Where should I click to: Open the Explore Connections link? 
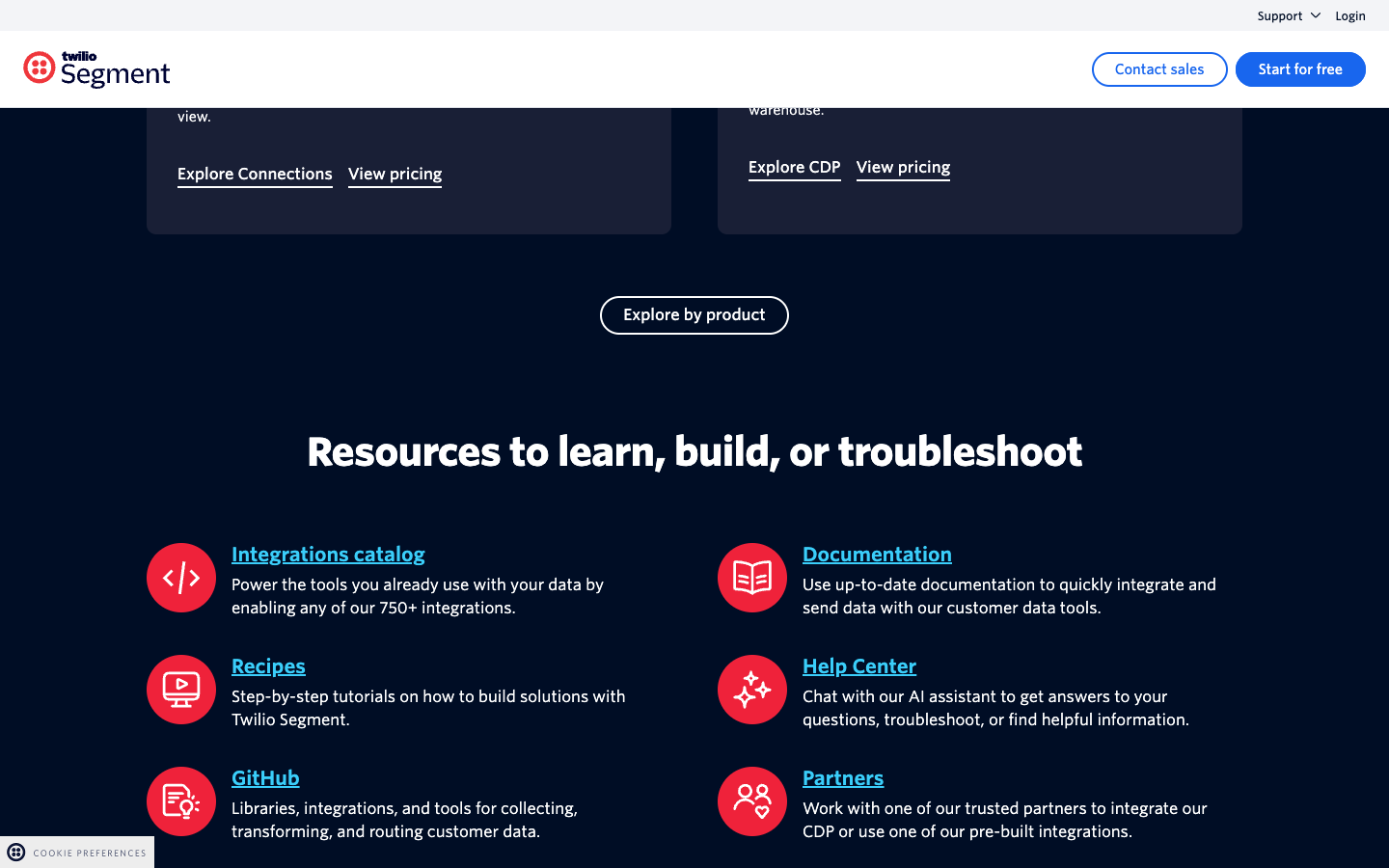(255, 174)
